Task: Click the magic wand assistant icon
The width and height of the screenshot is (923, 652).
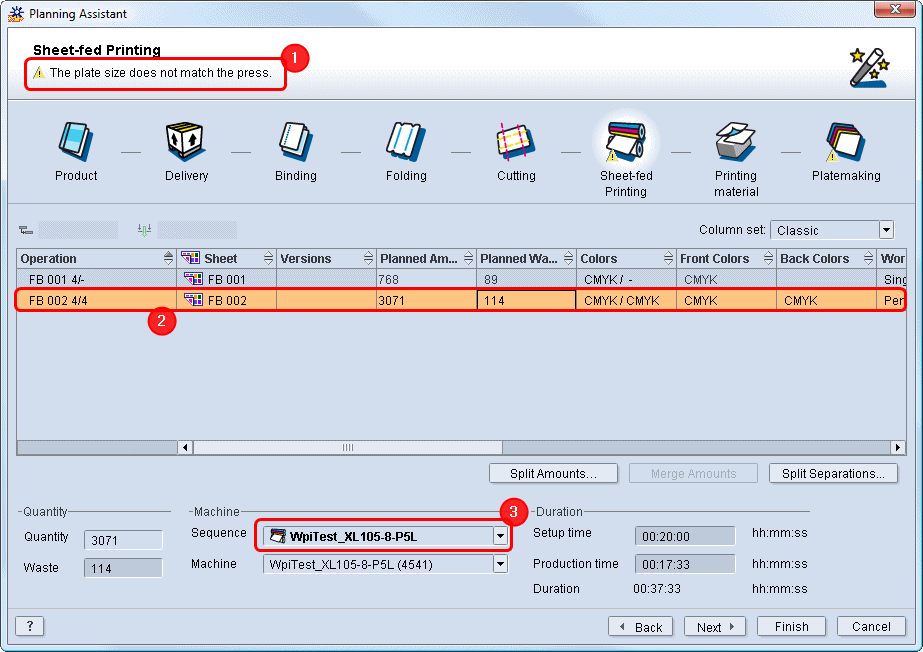Action: [x=868, y=67]
